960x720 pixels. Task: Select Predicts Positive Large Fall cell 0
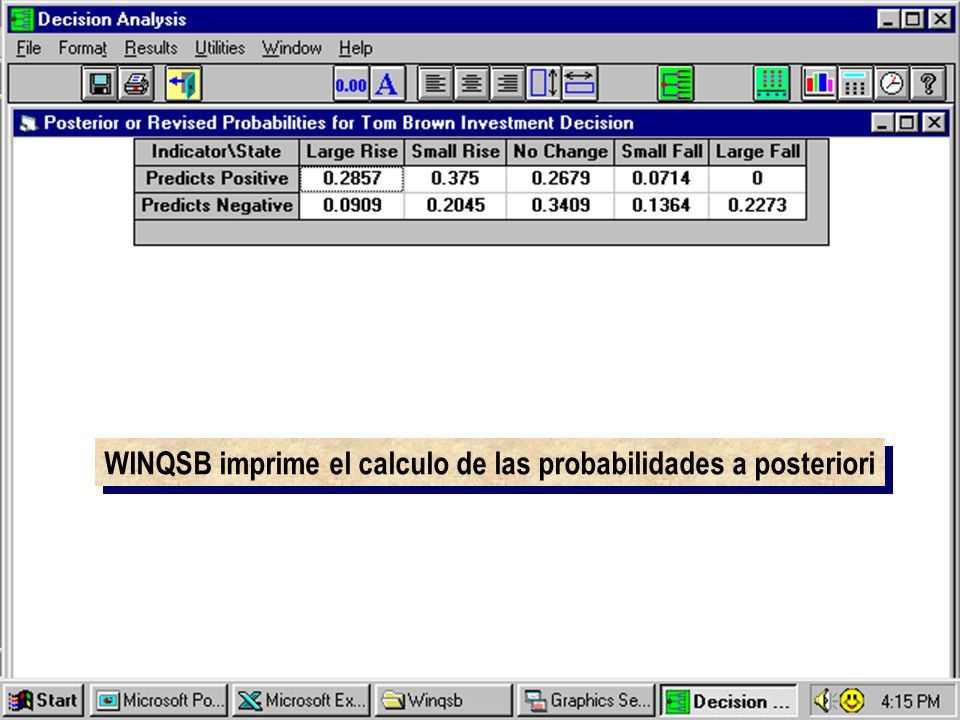pos(757,179)
